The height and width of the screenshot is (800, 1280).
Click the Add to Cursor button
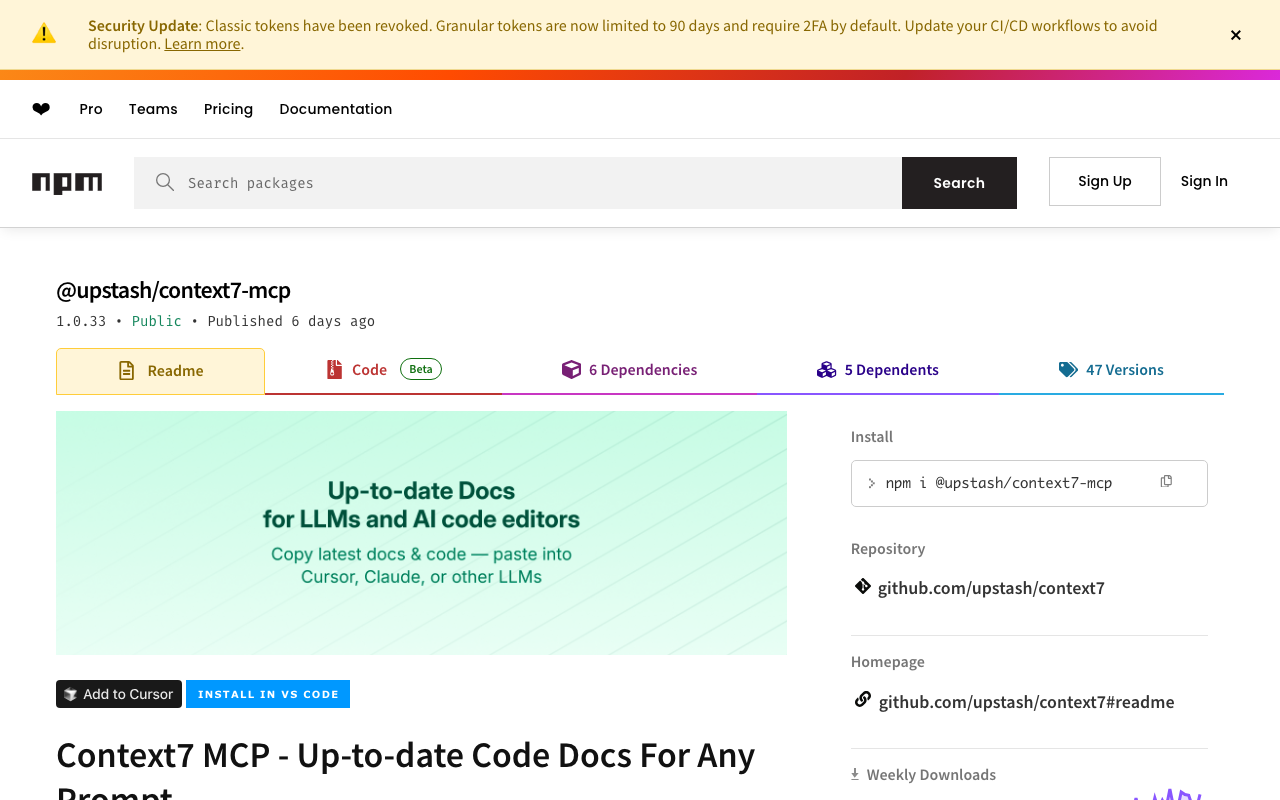tap(119, 694)
